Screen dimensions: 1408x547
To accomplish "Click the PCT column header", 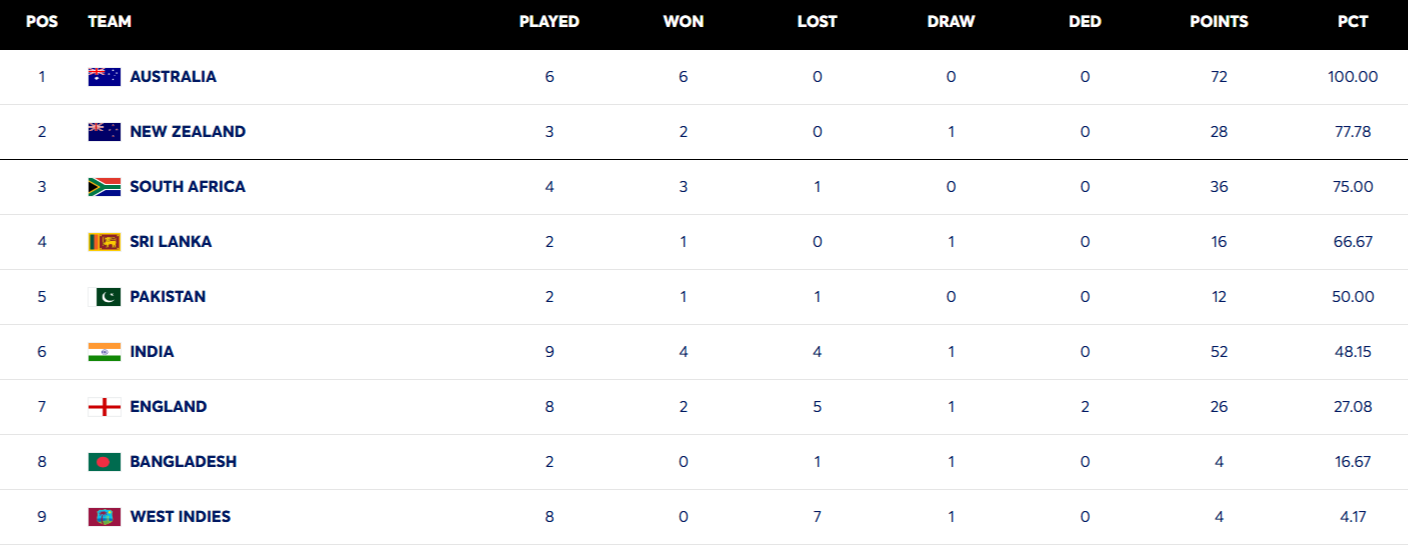I will click(1353, 22).
